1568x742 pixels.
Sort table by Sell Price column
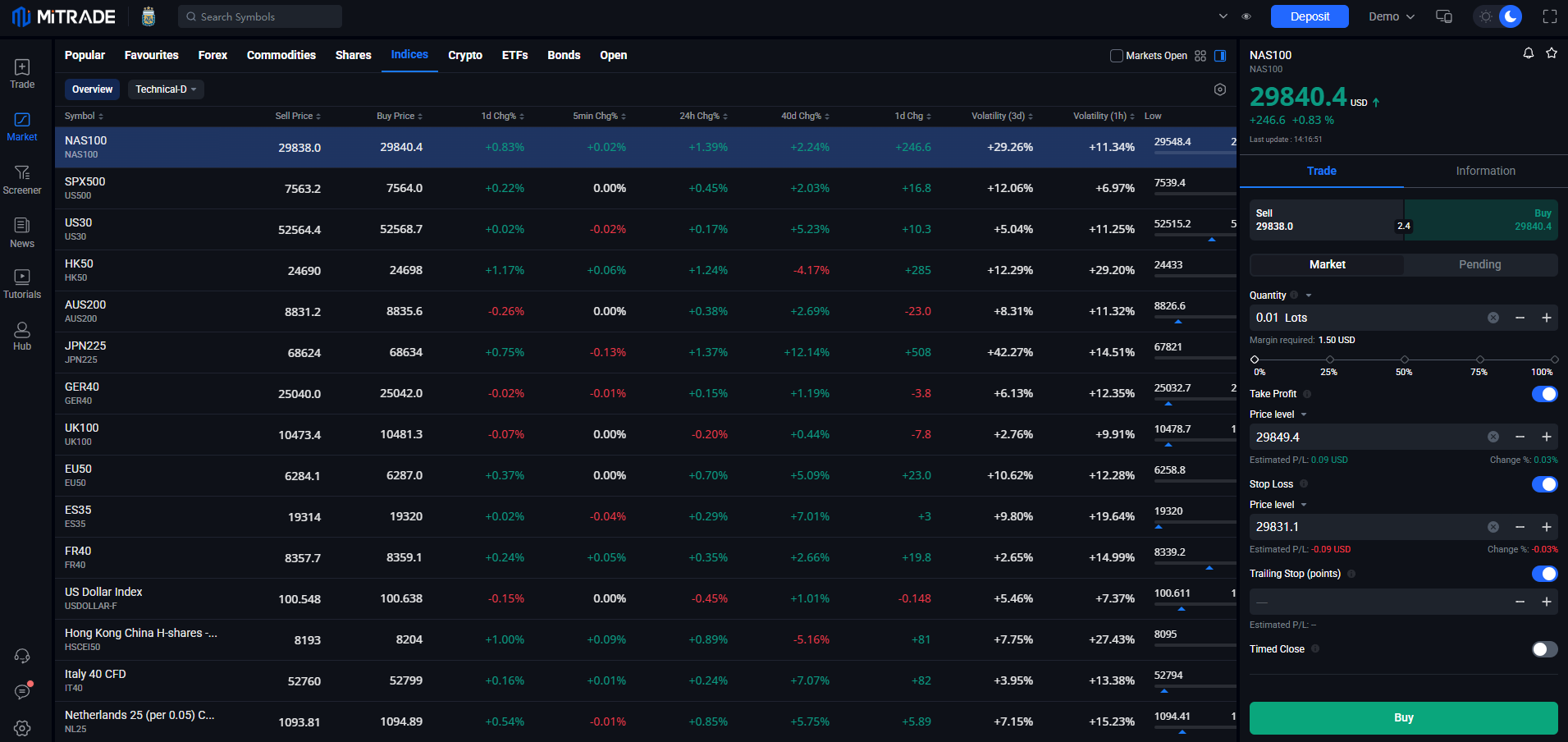tap(298, 116)
